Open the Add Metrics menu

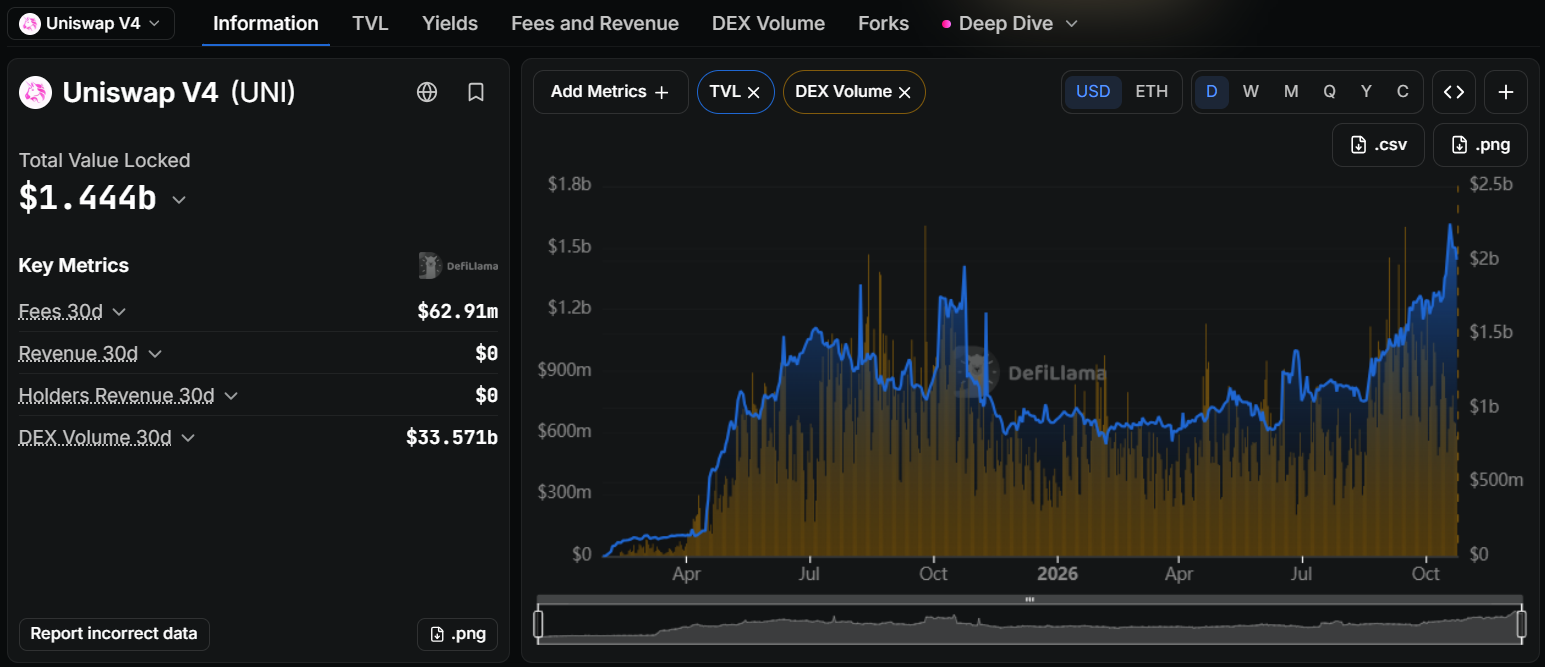pos(611,92)
